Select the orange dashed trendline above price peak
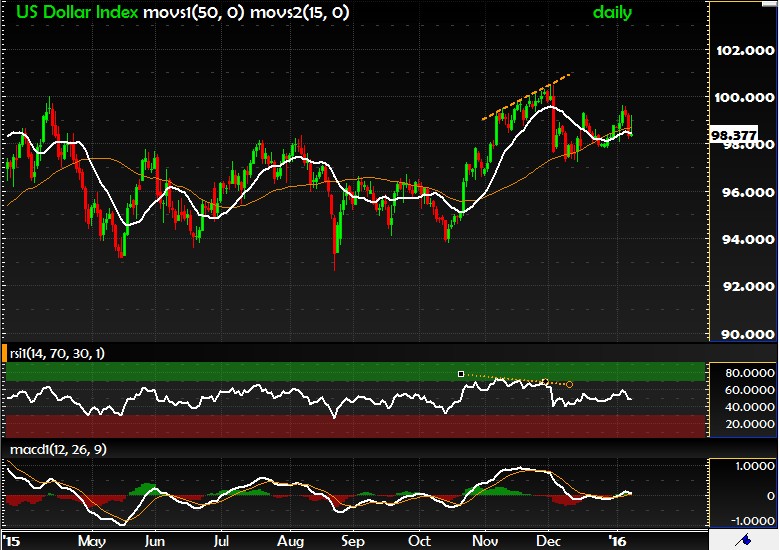Image resolution: width=780 pixels, height=550 pixels. pyautogui.click(x=527, y=96)
